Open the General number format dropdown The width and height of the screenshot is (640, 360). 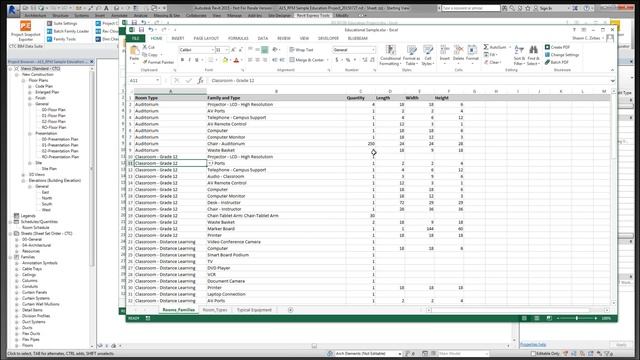(x=373, y=50)
